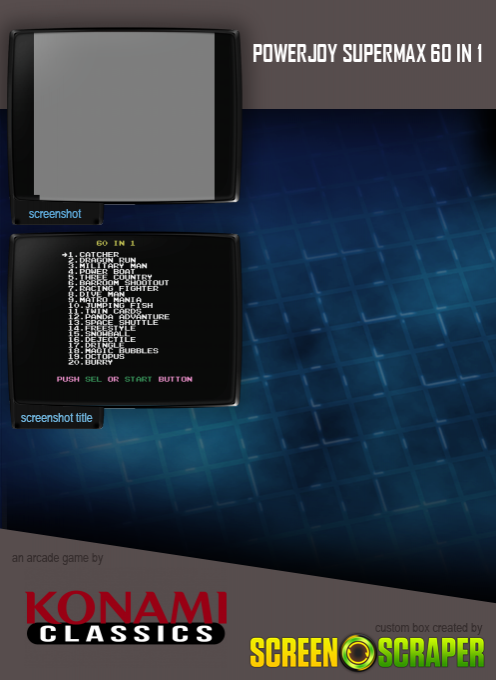The image size is (496, 680).
Task: Click the green circular ScreenScraper emblem
Action: [x=358, y=653]
